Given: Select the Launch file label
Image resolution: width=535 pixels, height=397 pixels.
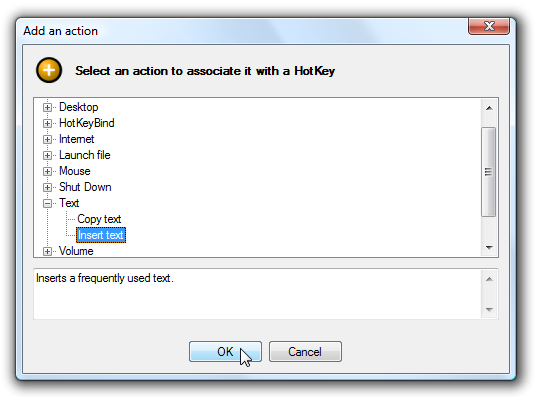Looking at the screenshot, I should (85, 155).
